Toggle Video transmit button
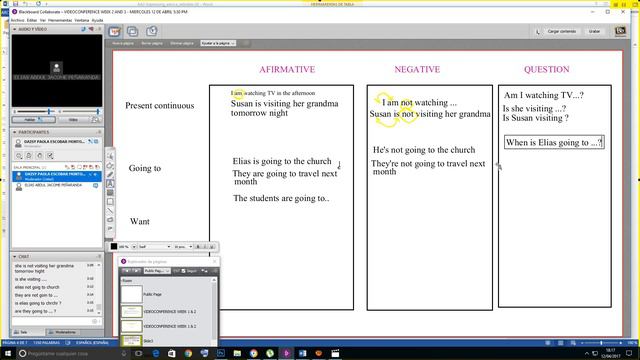The width and height of the screenshot is (640, 360). [x=73, y=120]
